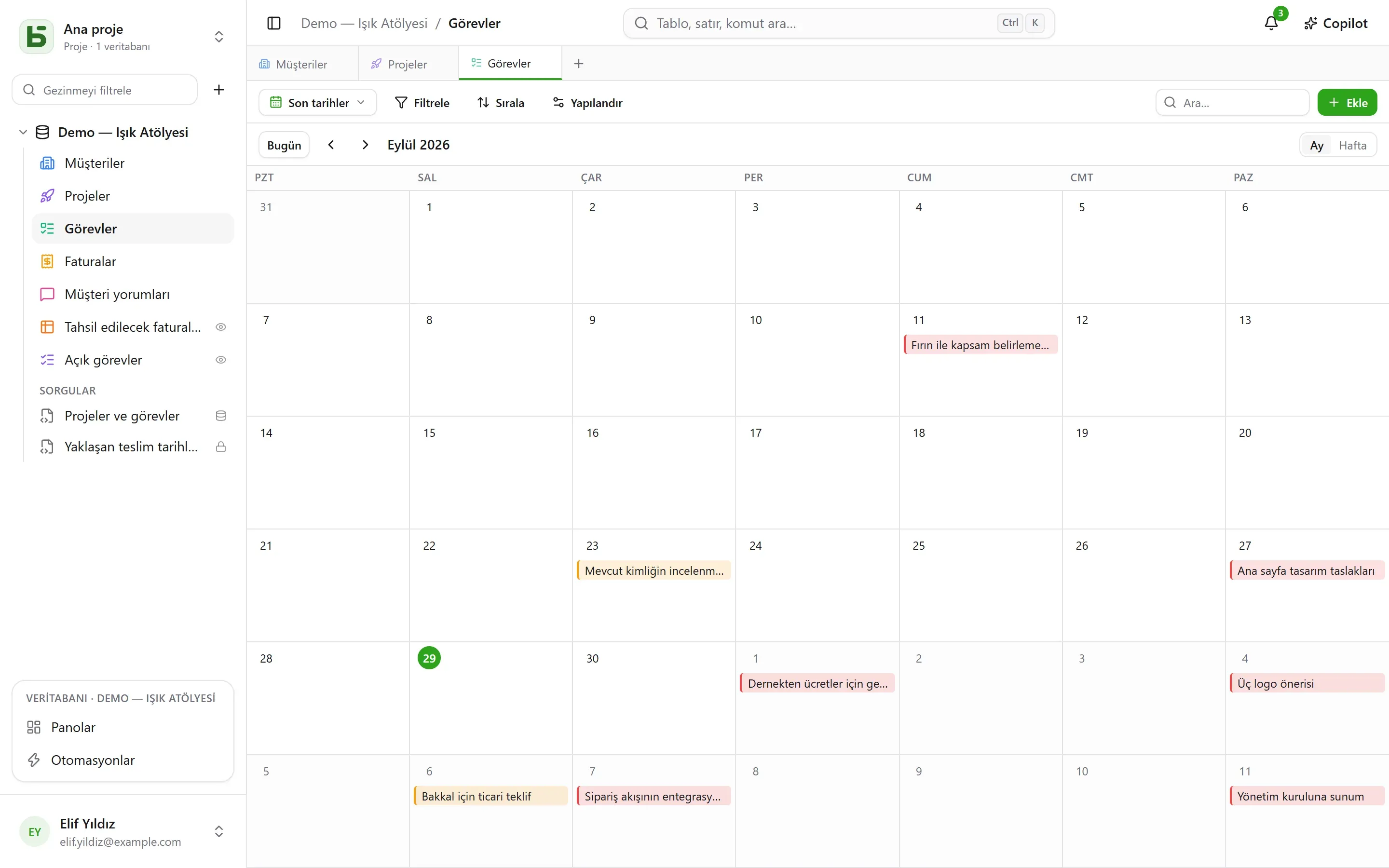Click the Bugün button
The width and height of the screenshot is (1389, 868).
coord(284,145)
